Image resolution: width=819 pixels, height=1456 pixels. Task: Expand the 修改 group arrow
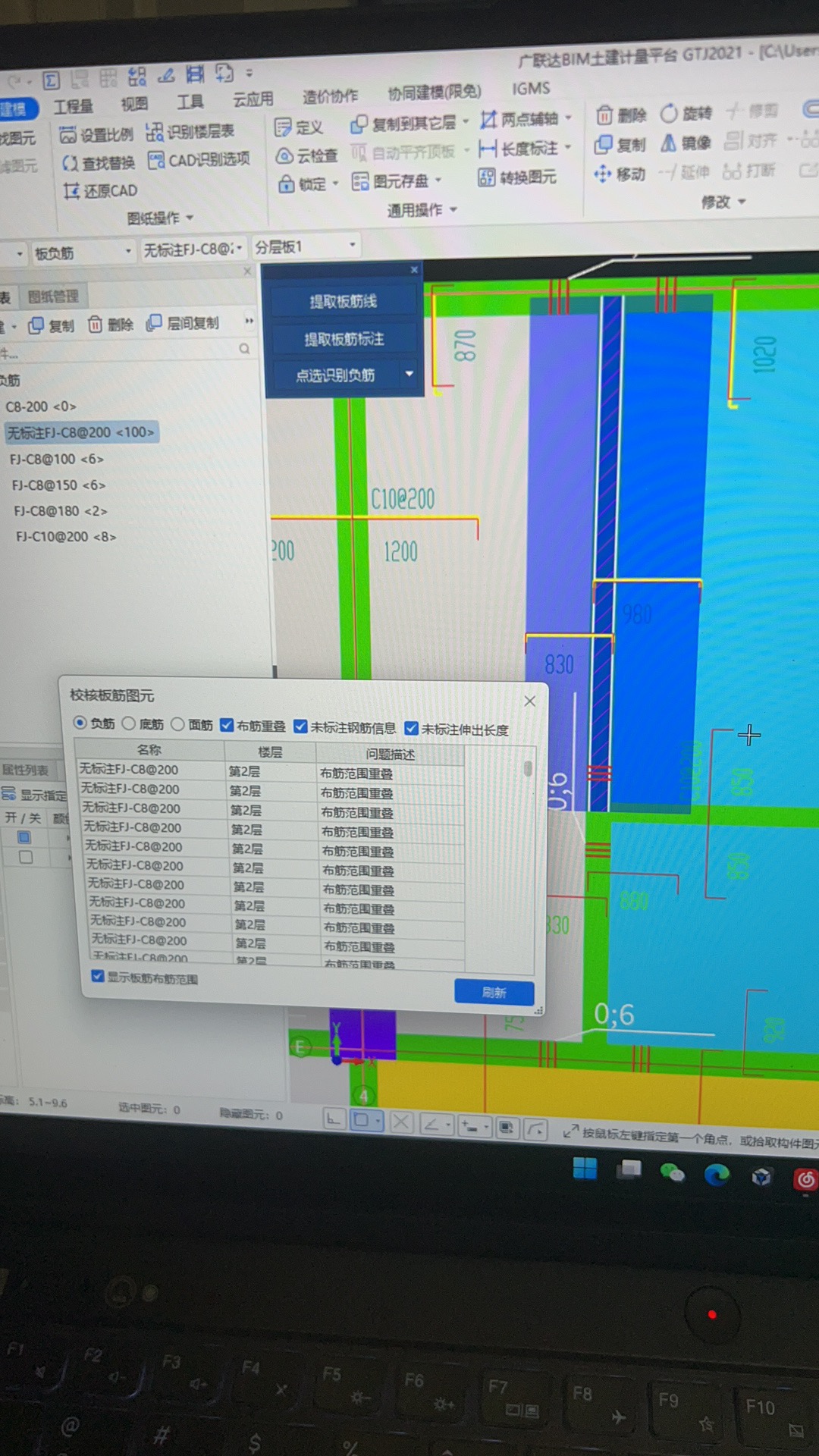coord(742,201)
